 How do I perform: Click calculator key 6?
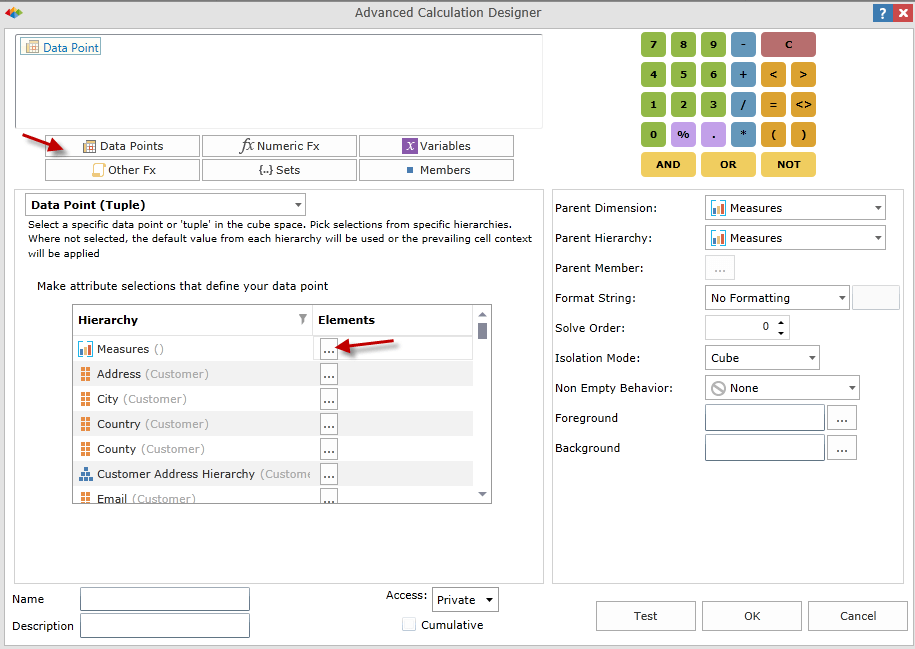(713, 75)
